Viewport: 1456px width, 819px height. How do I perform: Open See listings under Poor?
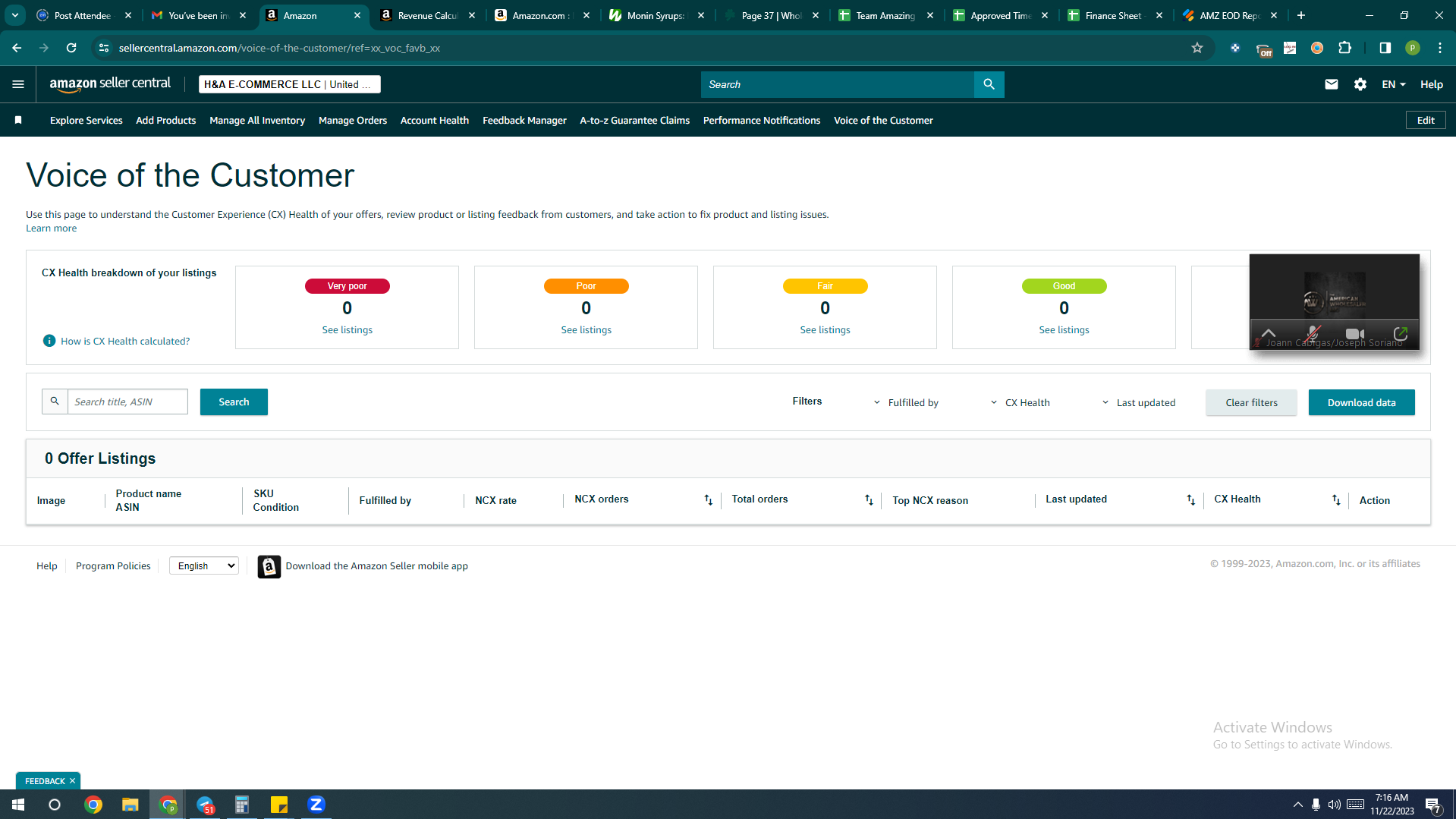(x=586, y=329)
